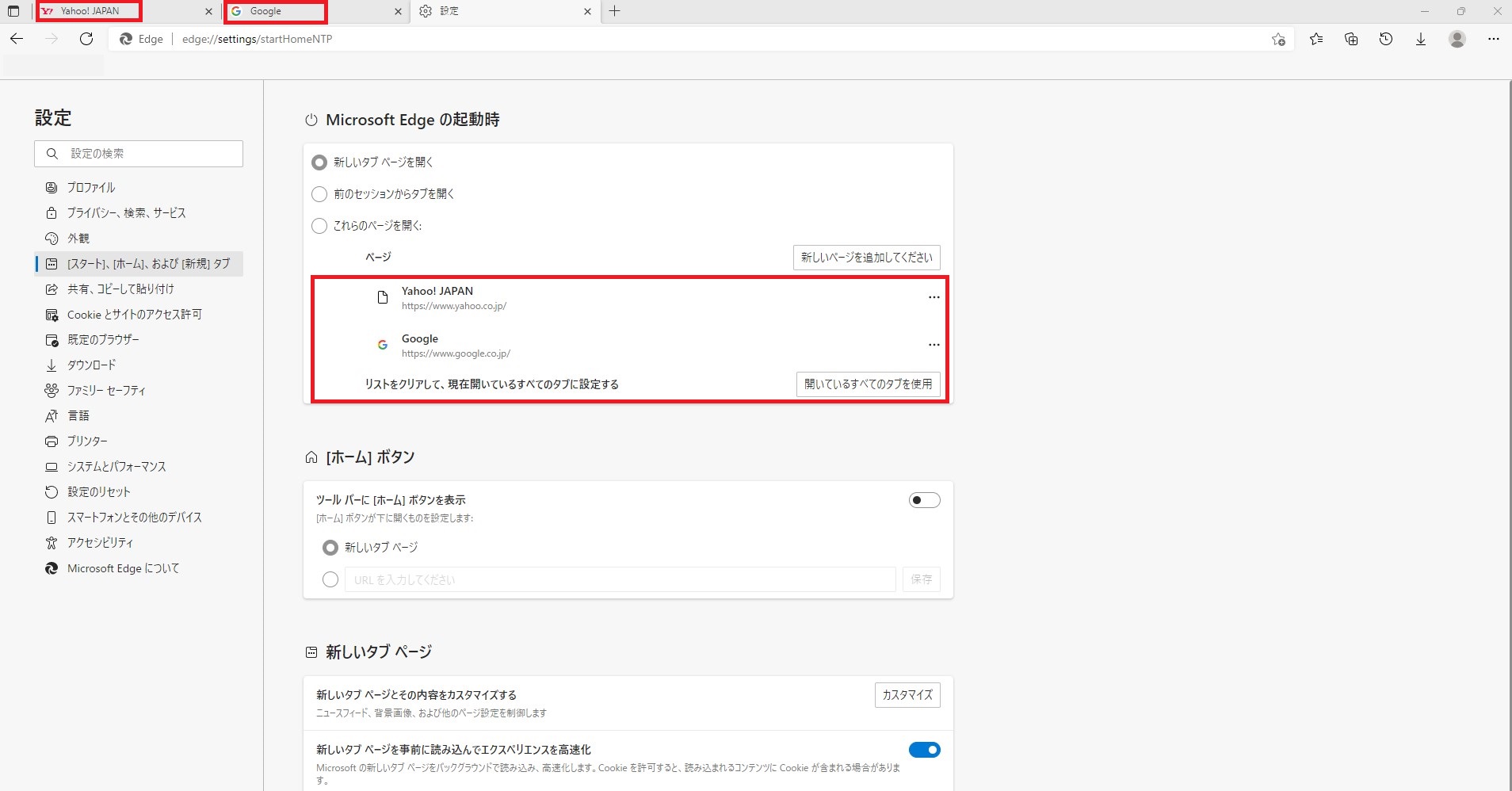Open the Downloads toolbar icon
The height and width of the screenshot is (791, 1512).
1421,39
